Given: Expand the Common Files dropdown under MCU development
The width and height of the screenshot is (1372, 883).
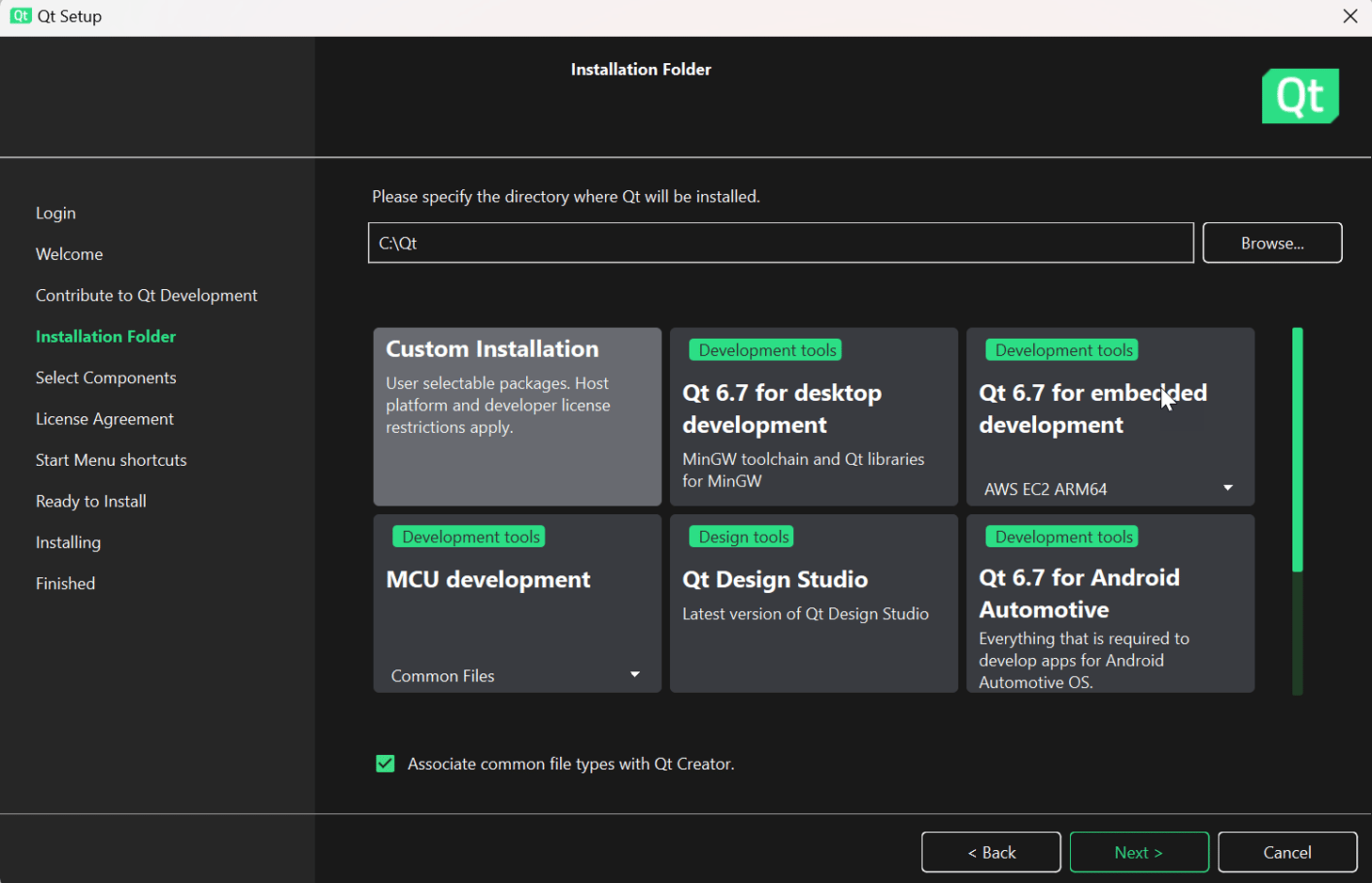Looking at the screenshot, I should click(x=634, y=674).
